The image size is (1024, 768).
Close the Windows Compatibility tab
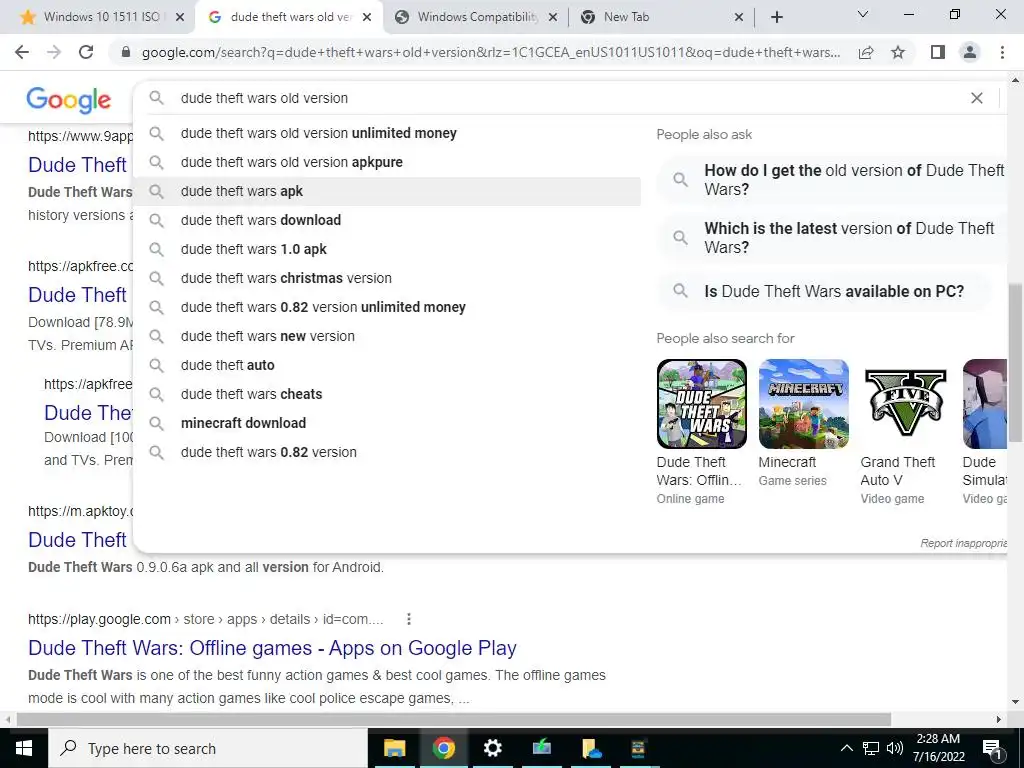coord(553,18)
